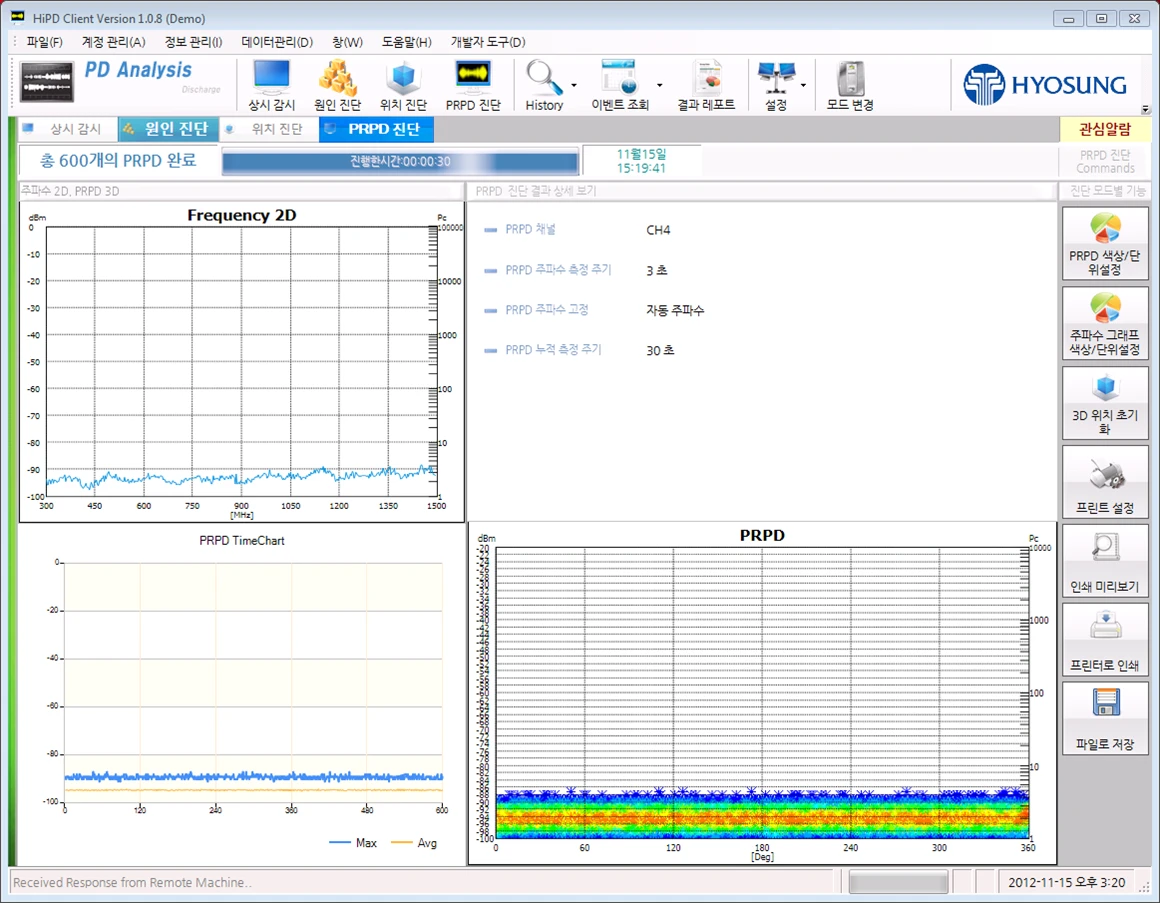
Task: Click the HiPD app icon in the title bar
Action: (x=18, y=18)
